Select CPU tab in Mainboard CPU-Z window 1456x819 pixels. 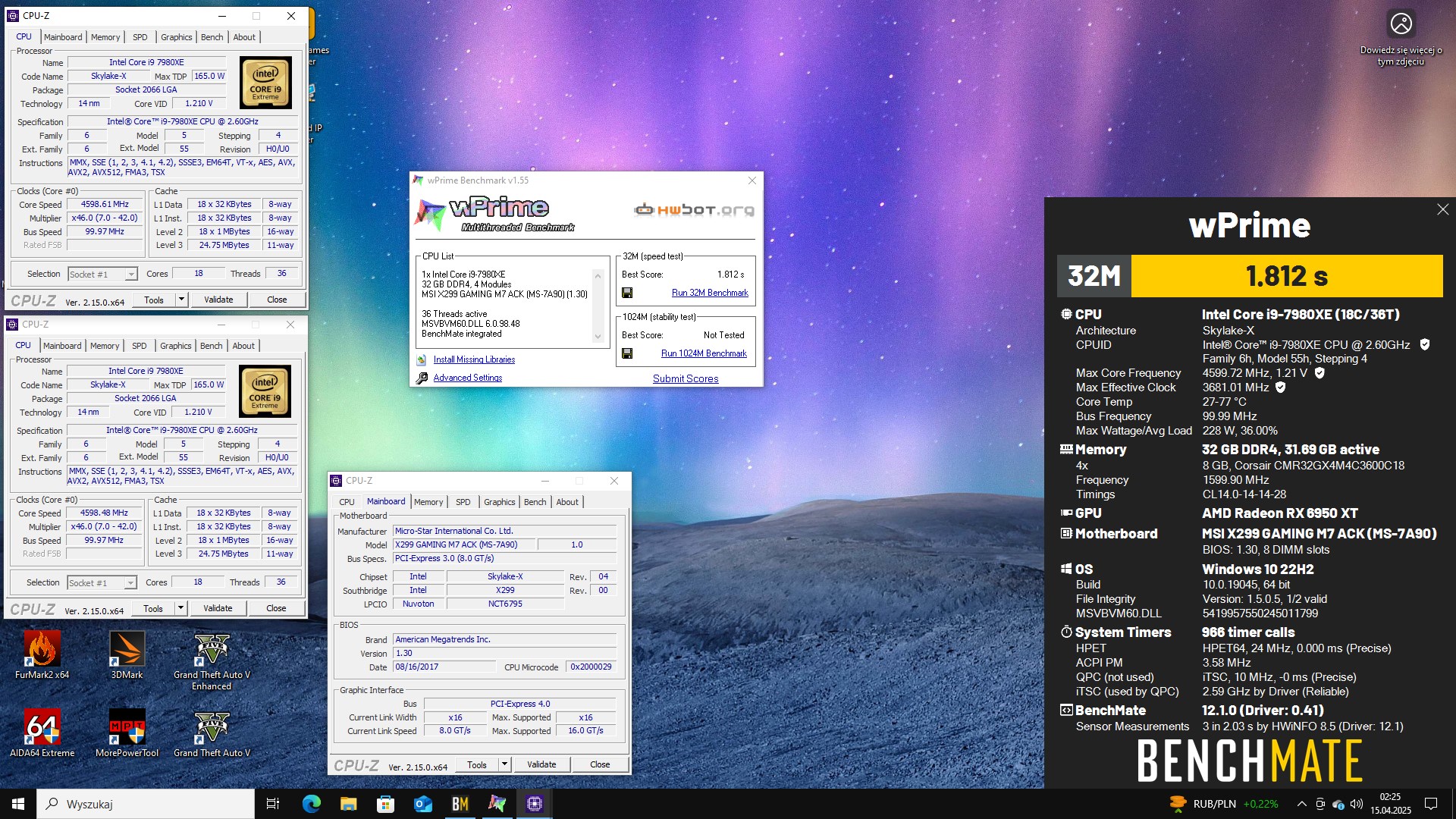point(347,502)
